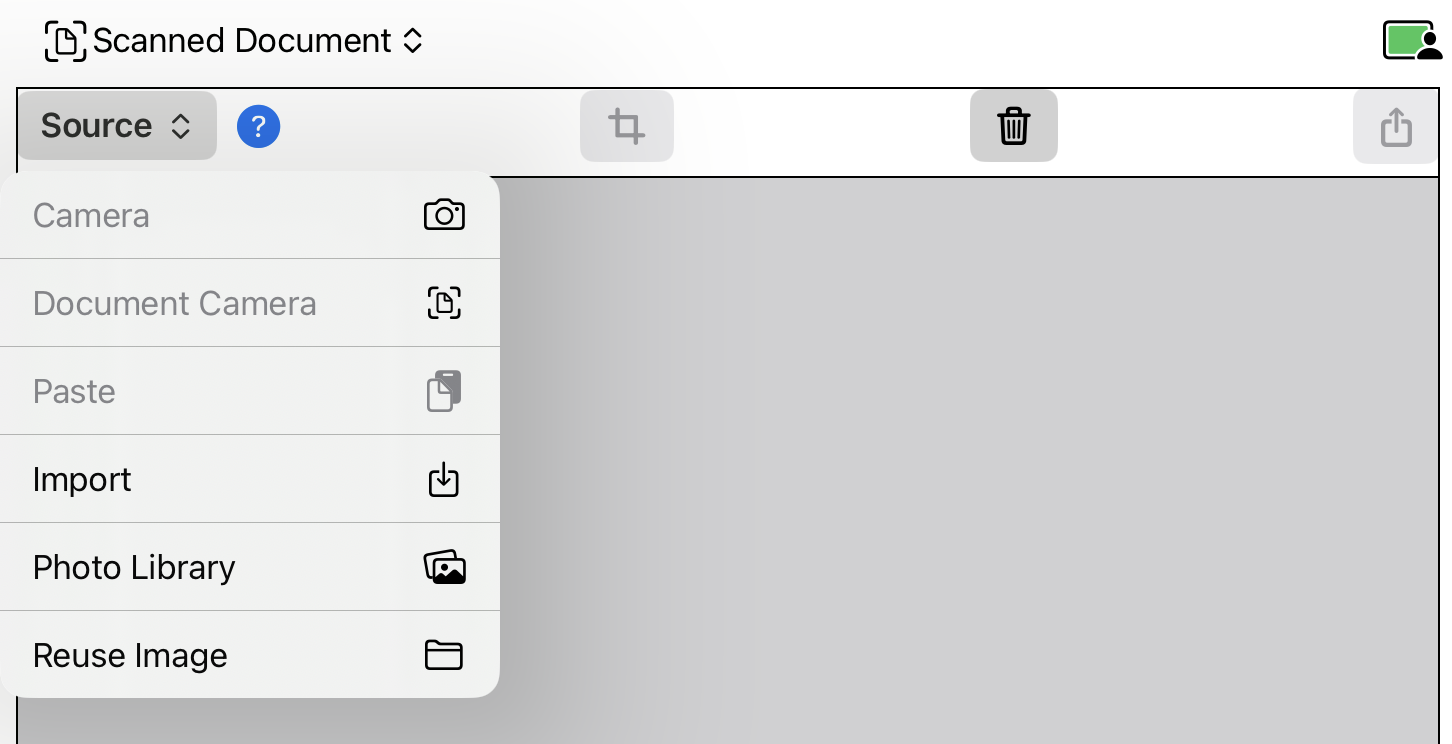Select the crop tool icon
The height and width of the screenshot is (744, 1452).
point(627,126)
